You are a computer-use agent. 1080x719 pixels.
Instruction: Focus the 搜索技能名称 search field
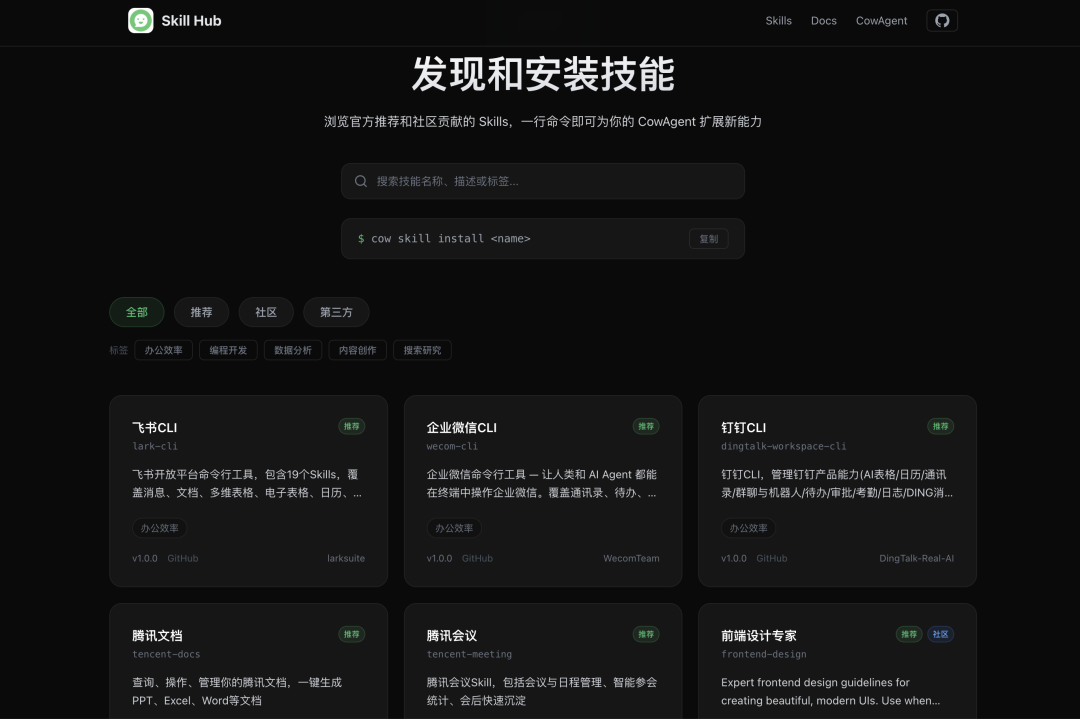click(x=543, y=181)
